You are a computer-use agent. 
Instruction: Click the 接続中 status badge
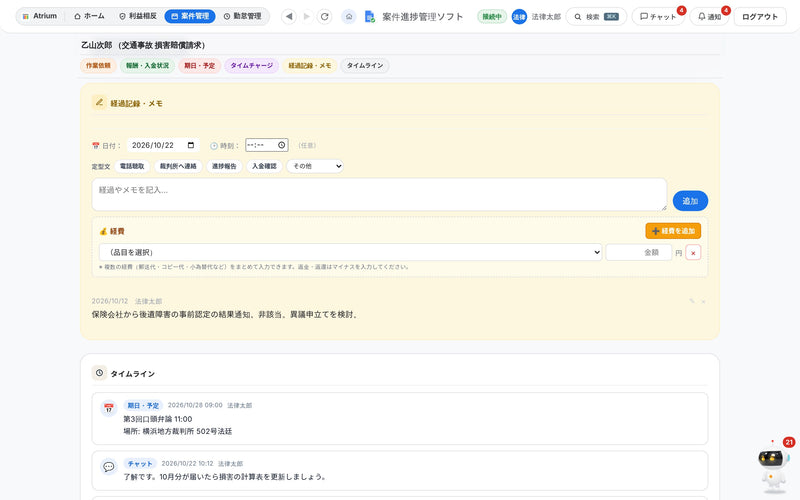click(492, 17)
